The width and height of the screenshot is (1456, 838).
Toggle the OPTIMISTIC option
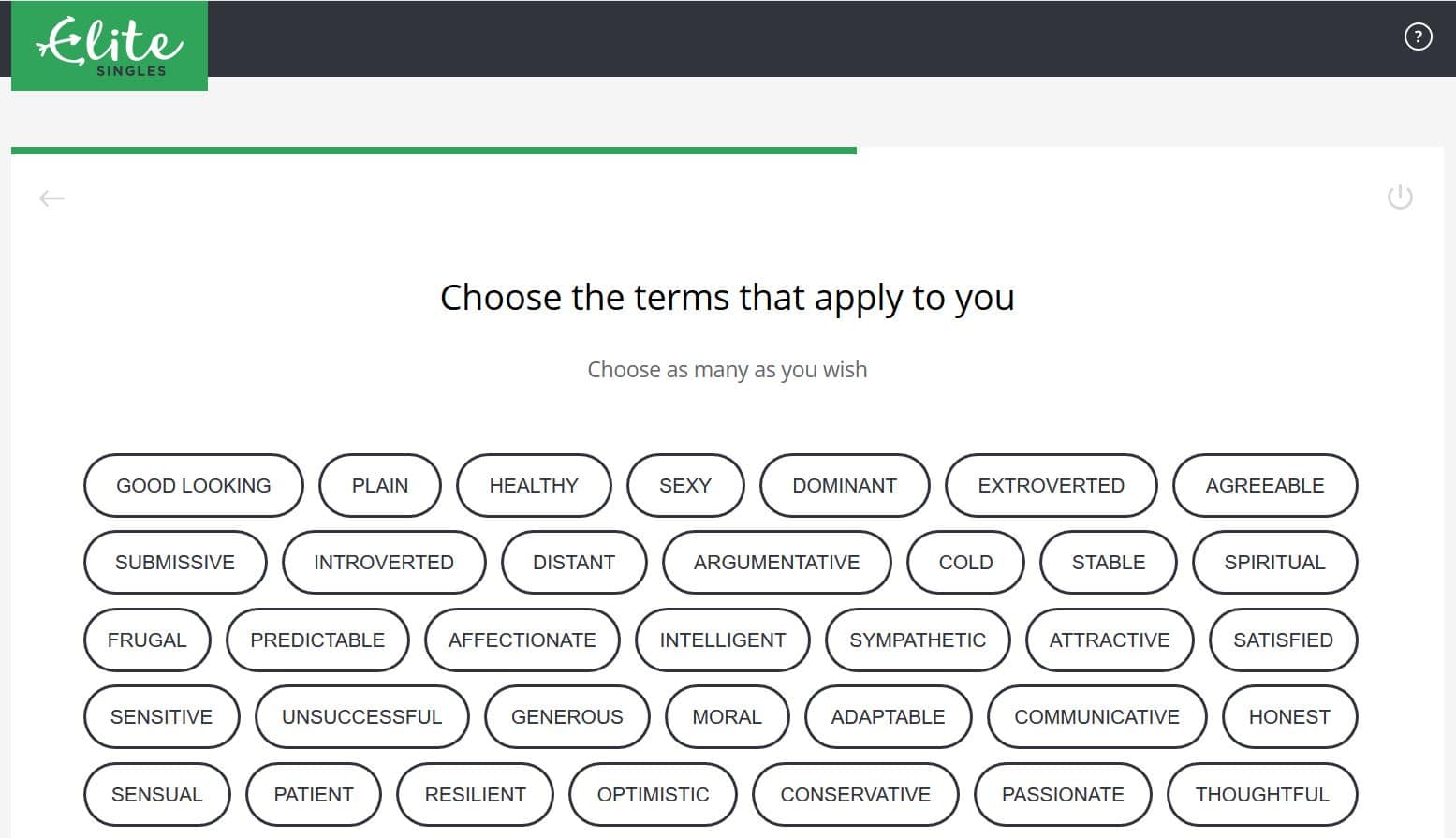click(x=653, y=794)
